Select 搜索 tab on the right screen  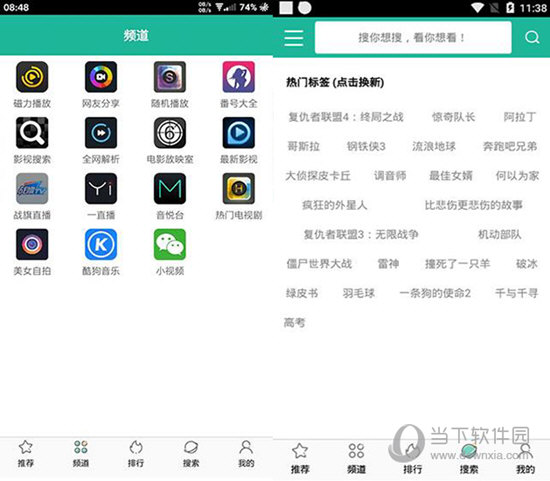469,459
